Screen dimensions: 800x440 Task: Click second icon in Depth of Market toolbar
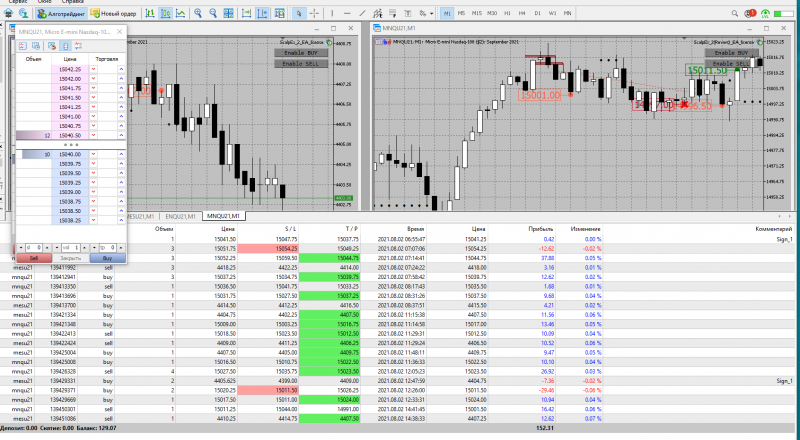point(36,46)
